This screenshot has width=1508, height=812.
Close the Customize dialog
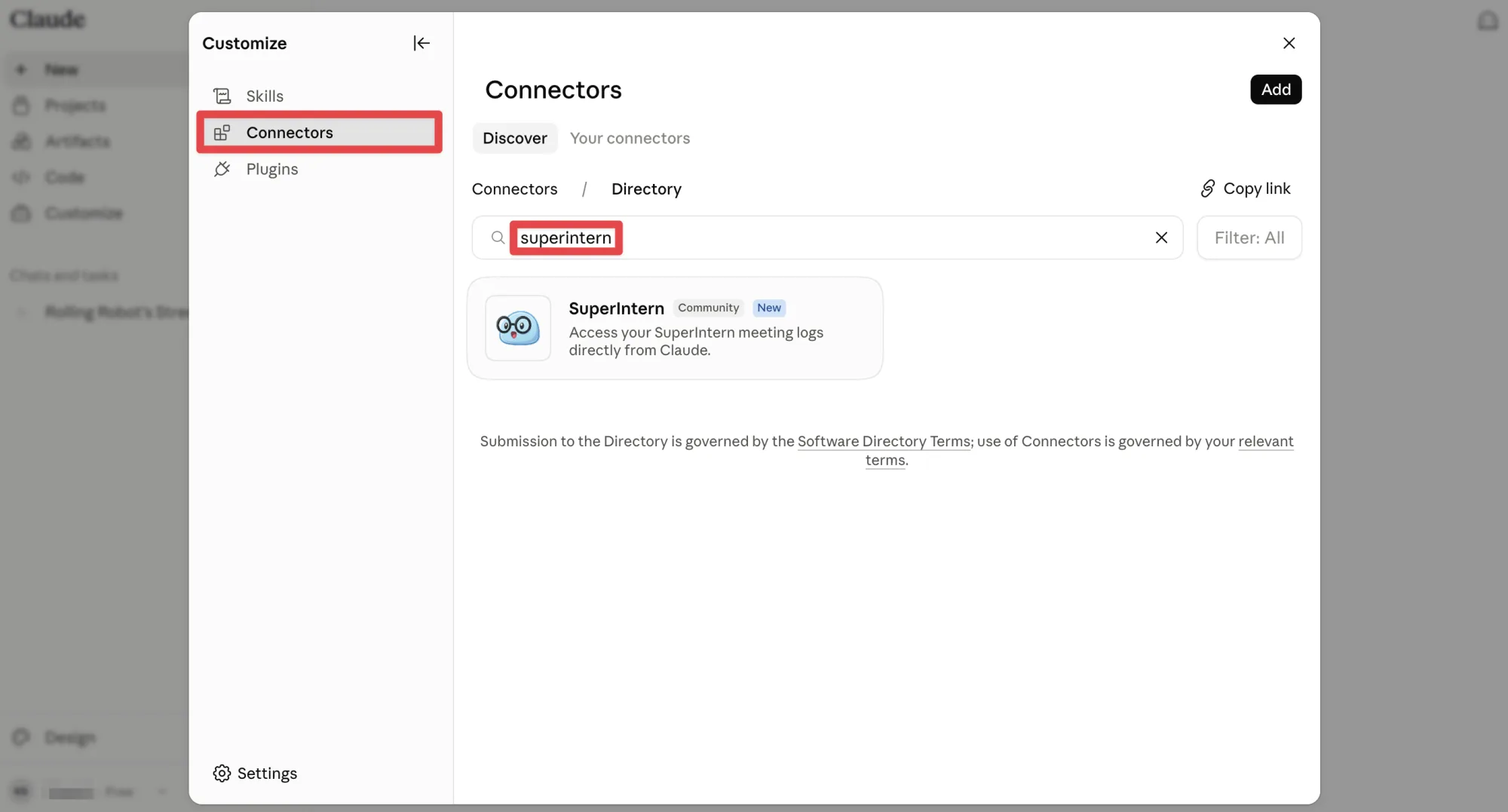(1289, 43)
